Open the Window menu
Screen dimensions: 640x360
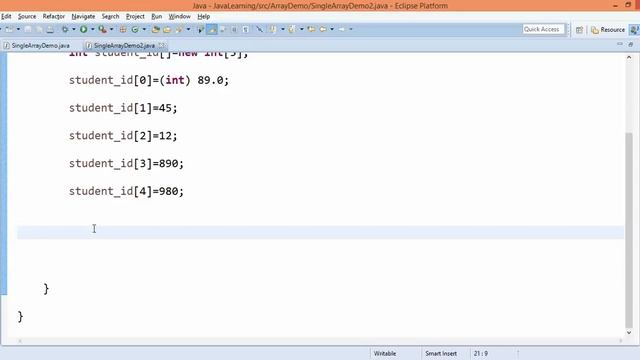point(180,16)
